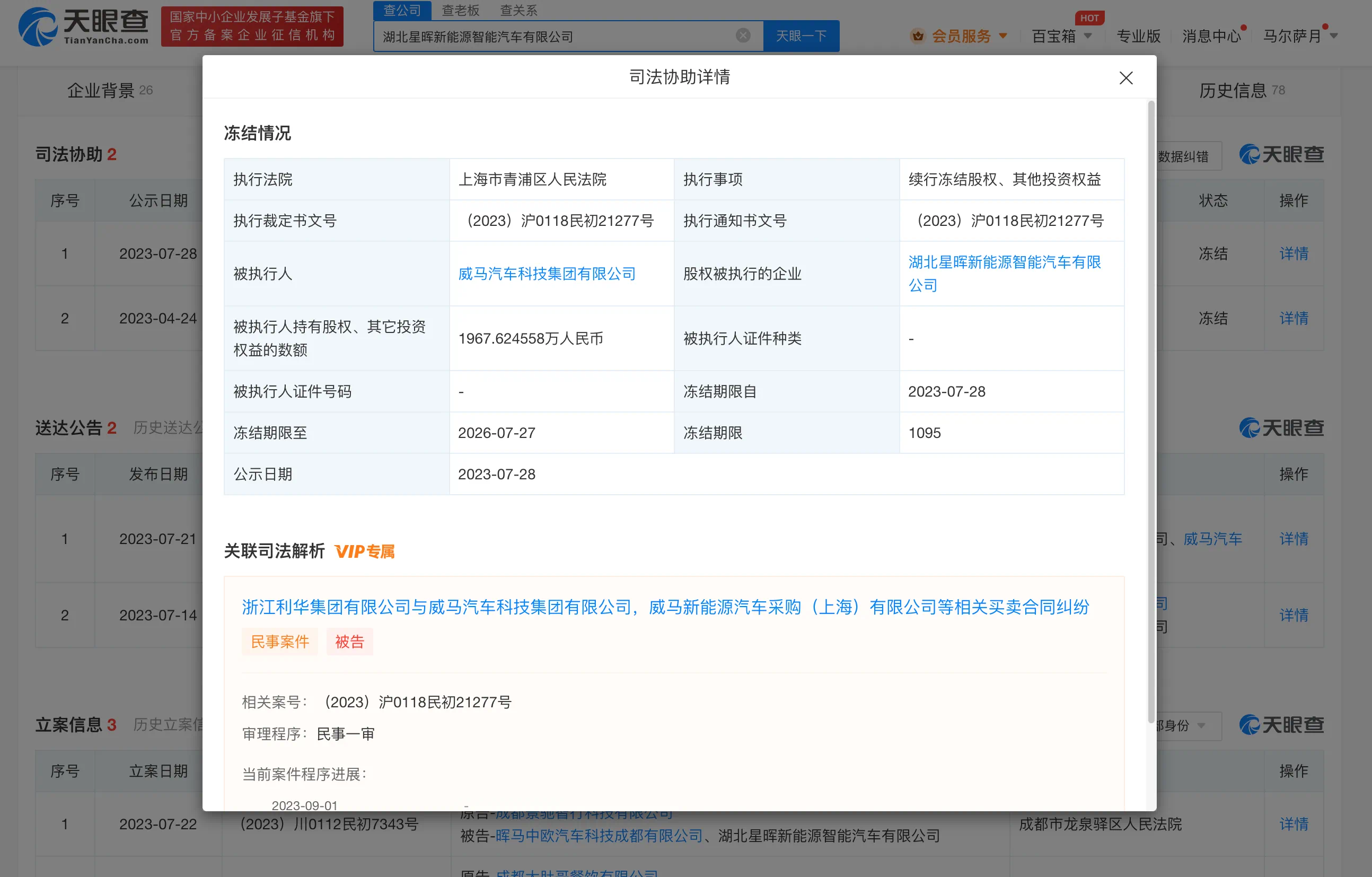This screenshot has height=877, width=1372.
Task: Open the 马尔萨月 user menu arrow
Action: (x=1334, y=37)
